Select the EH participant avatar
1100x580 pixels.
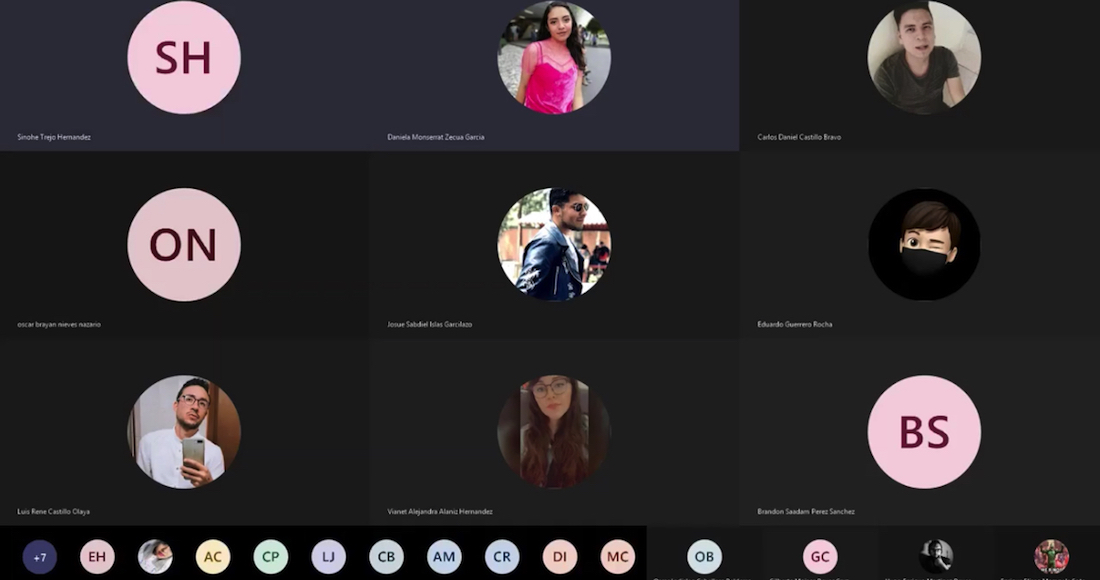point(97,557)
